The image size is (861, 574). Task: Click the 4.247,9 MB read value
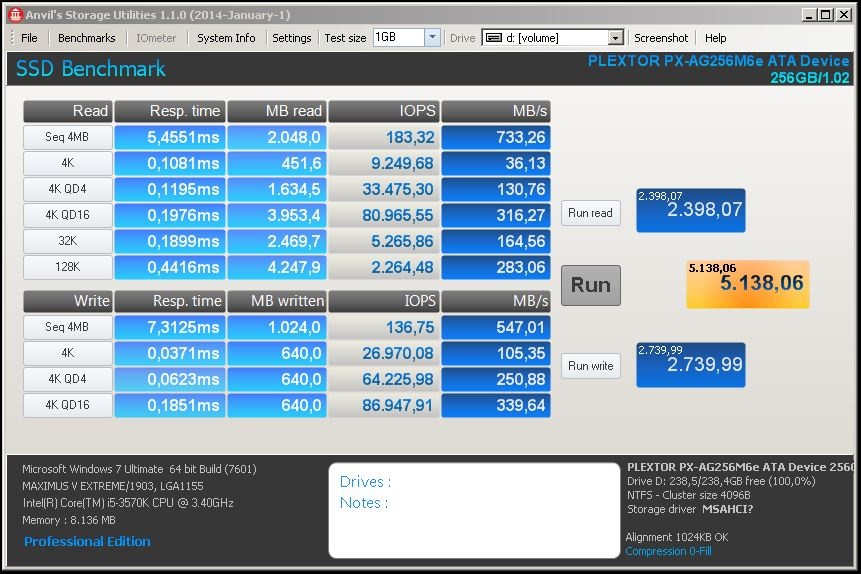point(277,267)
